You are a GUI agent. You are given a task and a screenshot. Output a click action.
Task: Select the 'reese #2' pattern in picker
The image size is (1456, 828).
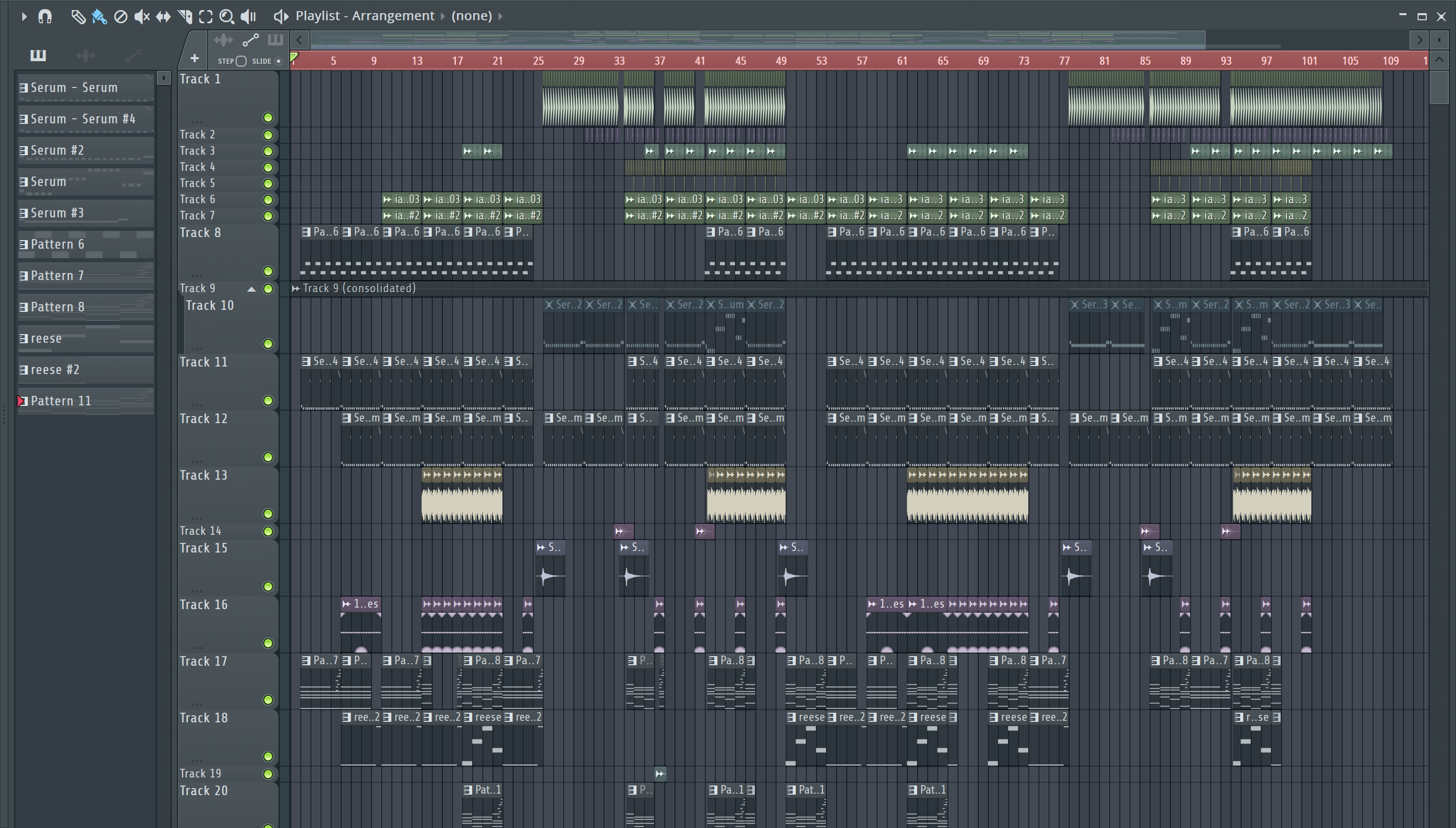tap(85, 370)
